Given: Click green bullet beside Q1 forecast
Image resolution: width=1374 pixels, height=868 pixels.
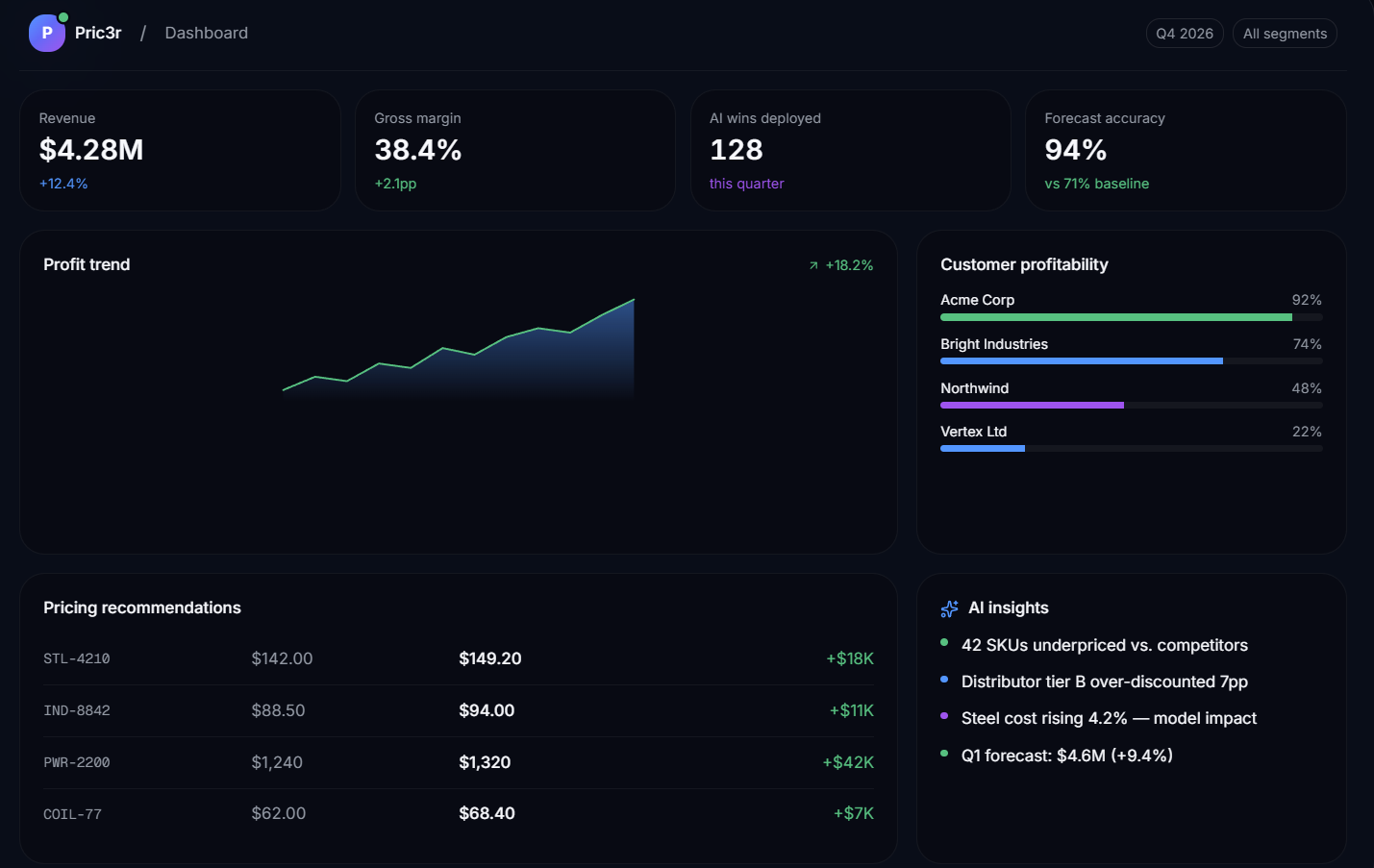Looking at the screenshot, I should click(944, 754).
